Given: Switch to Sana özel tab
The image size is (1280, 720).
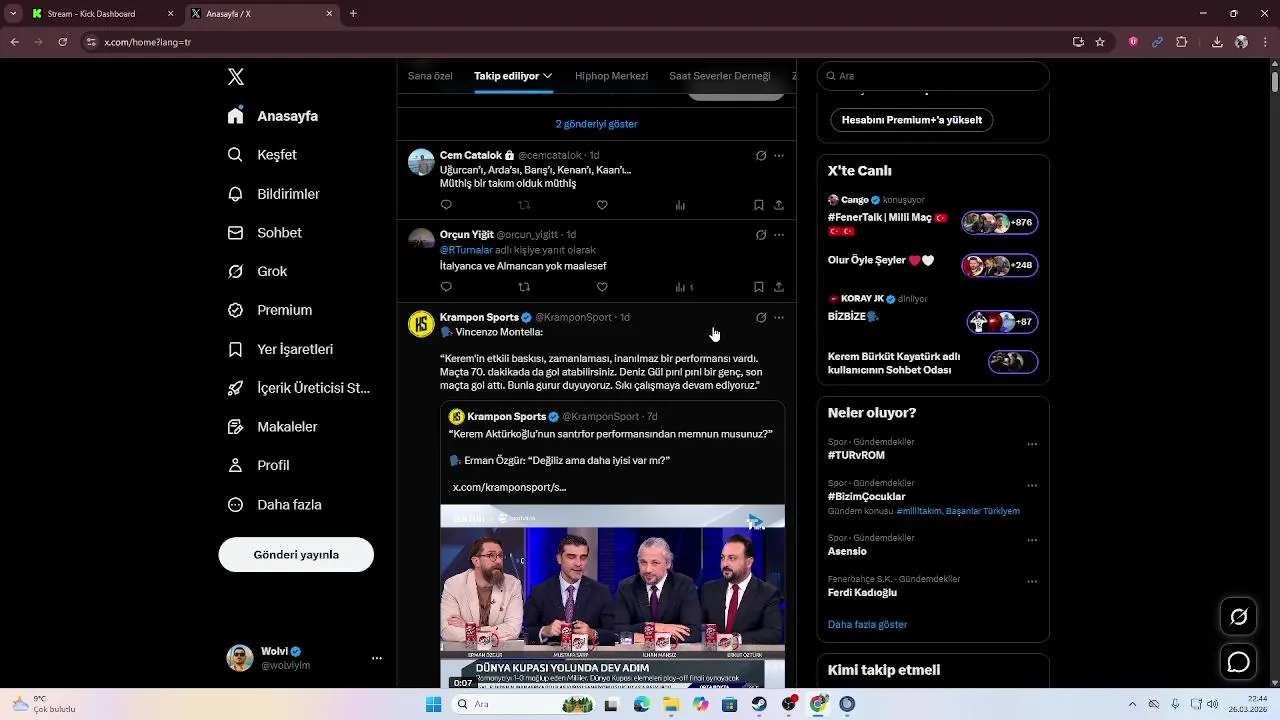Looking at the screenshot, I should tap(430, 76).
